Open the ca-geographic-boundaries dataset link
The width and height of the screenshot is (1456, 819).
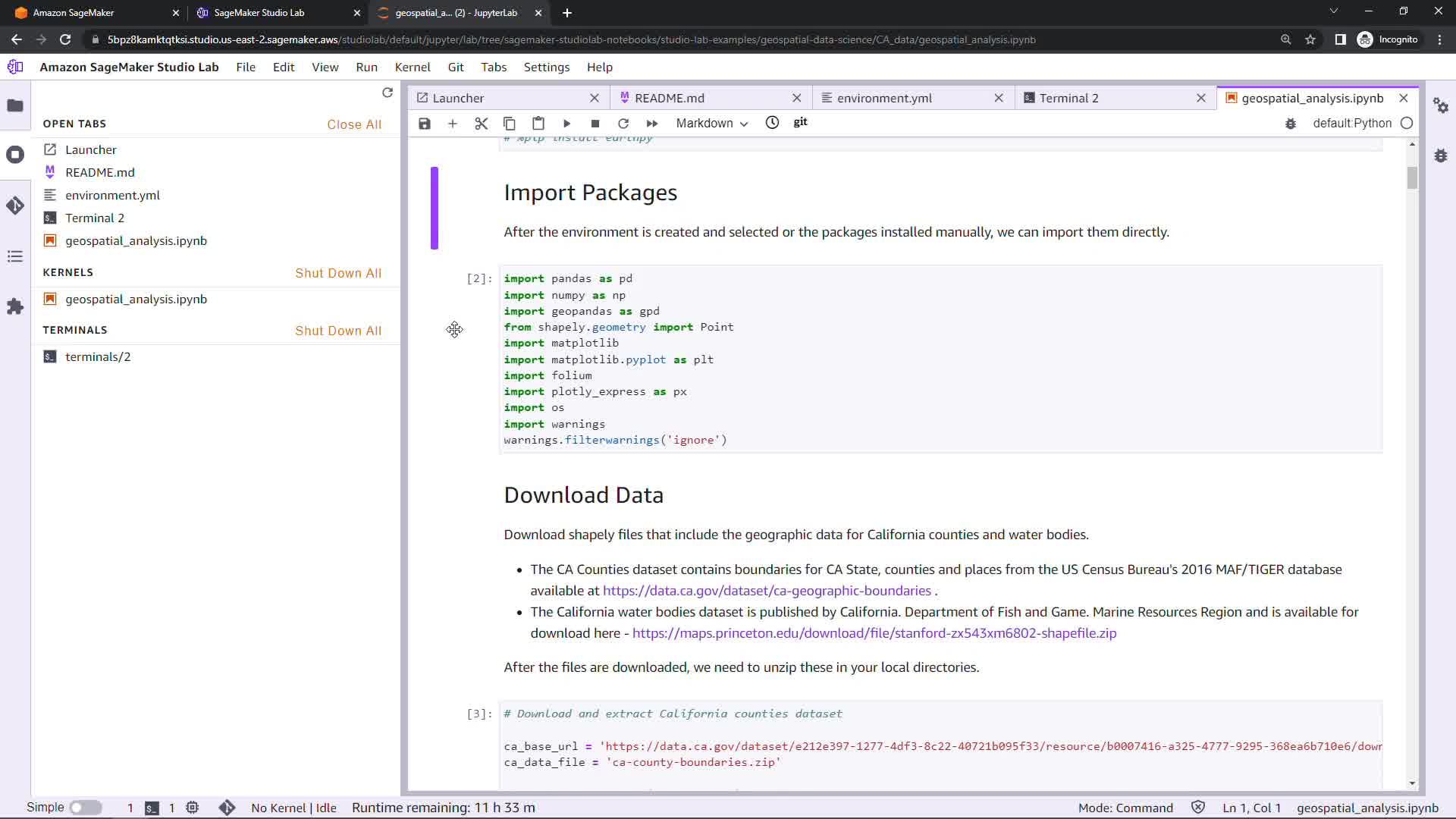pos(767,591)
